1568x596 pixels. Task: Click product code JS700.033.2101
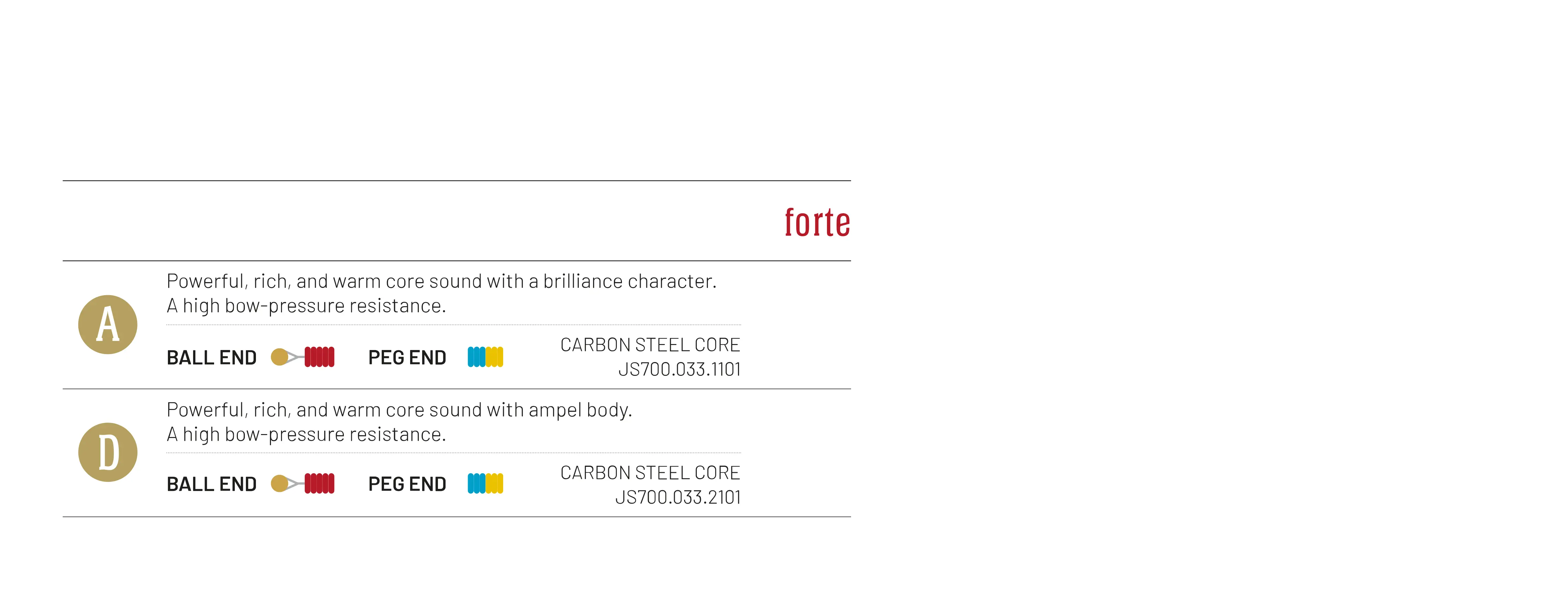click(x=678, y=497)
